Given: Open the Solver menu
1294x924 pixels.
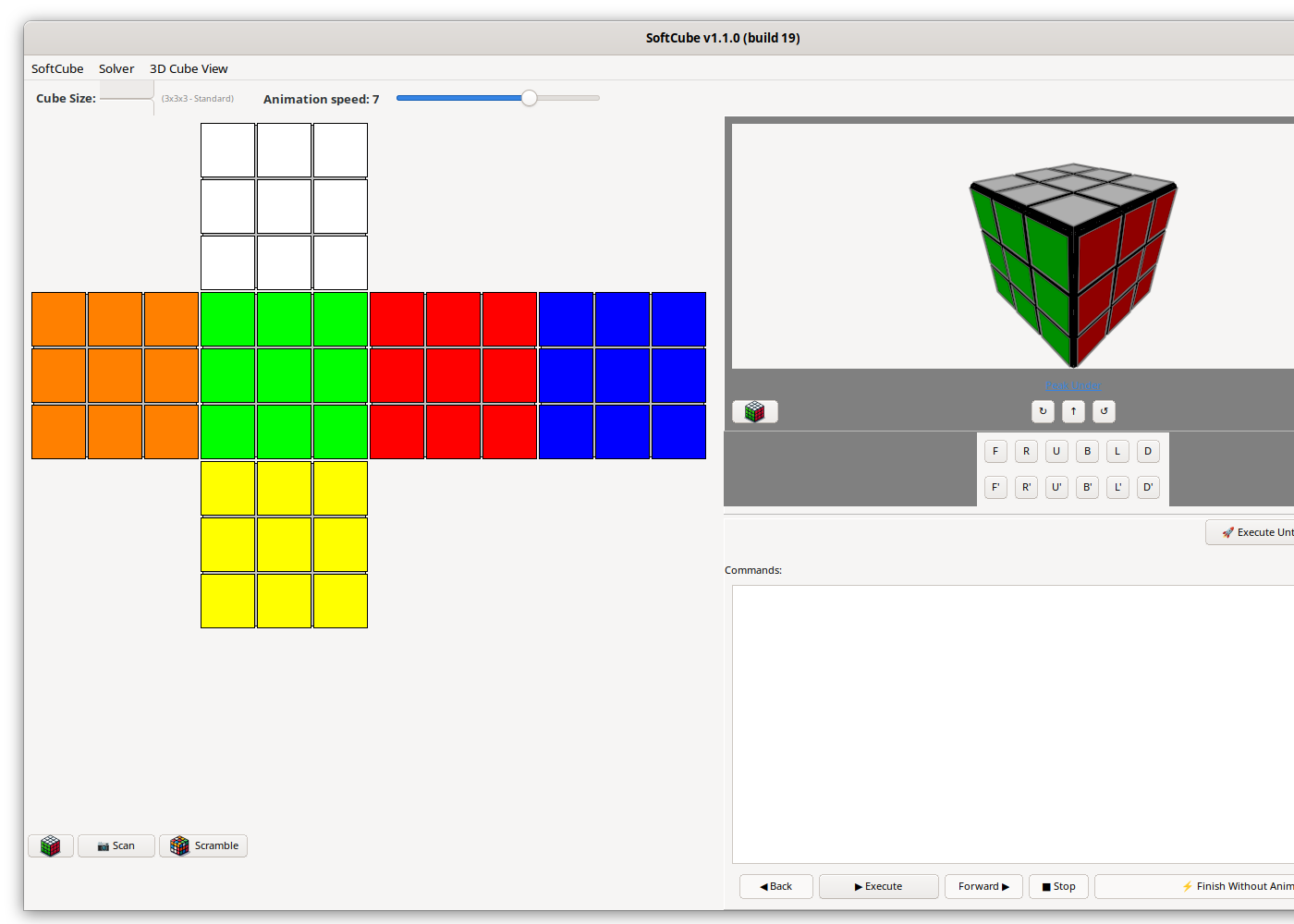Looking at the screenshot, I should point(116,68).
